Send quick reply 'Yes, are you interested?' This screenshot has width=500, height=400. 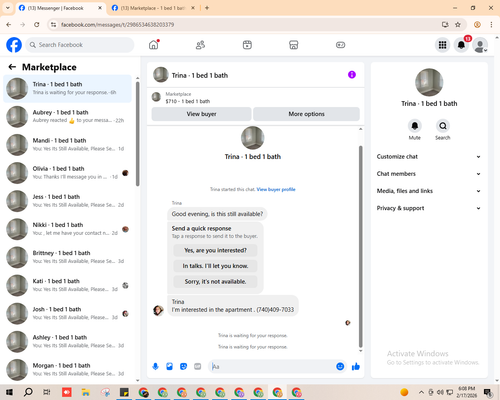click(x=215, y=250)
